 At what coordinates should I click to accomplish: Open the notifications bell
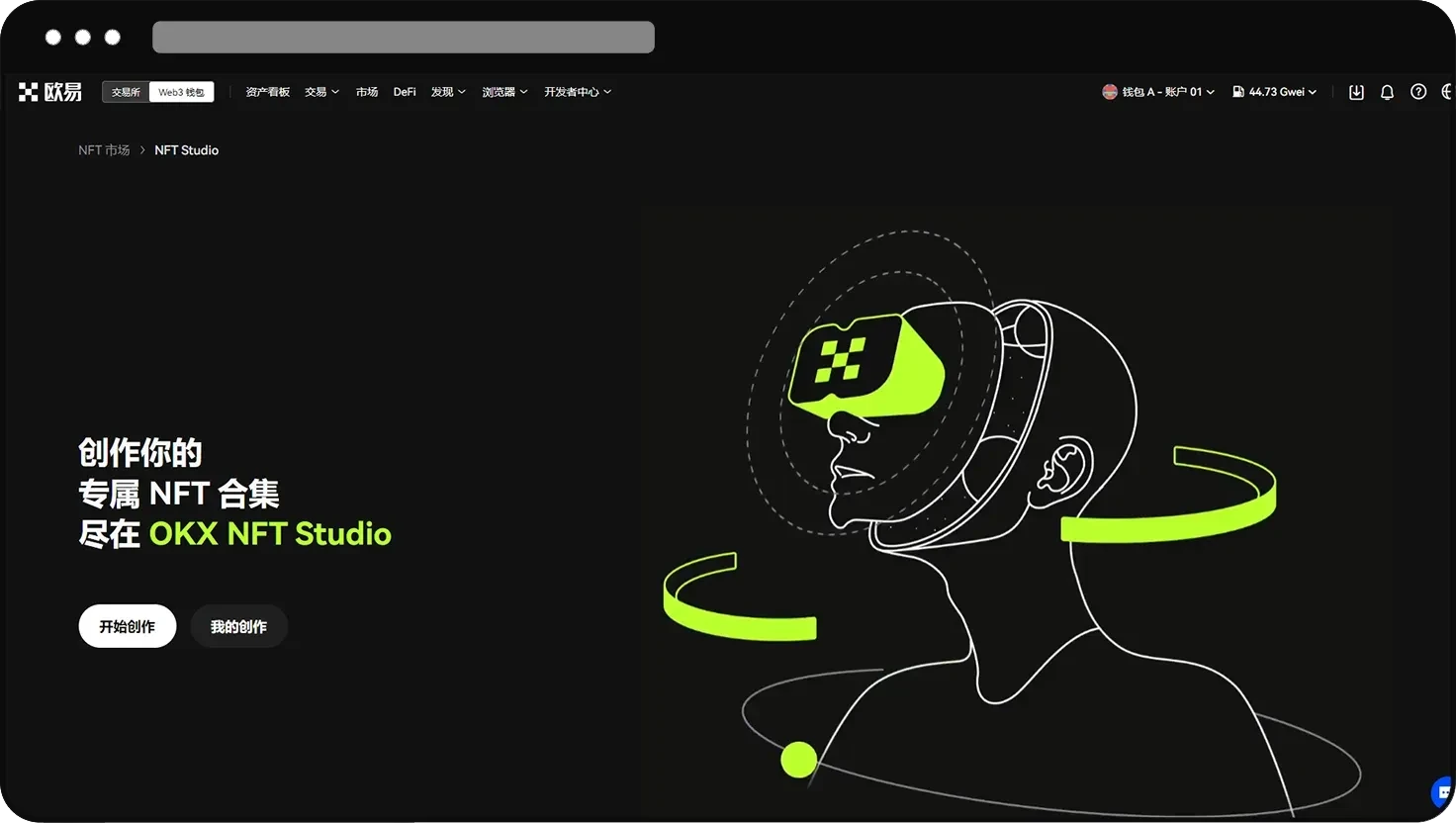pyautogui.click(x=1387, y=92)
